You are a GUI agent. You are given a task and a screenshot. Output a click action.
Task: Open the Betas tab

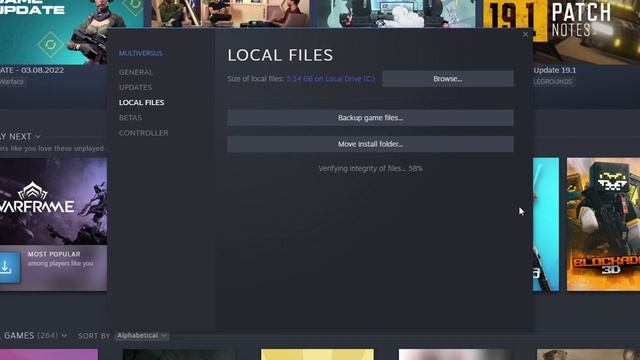pos(130,118)
